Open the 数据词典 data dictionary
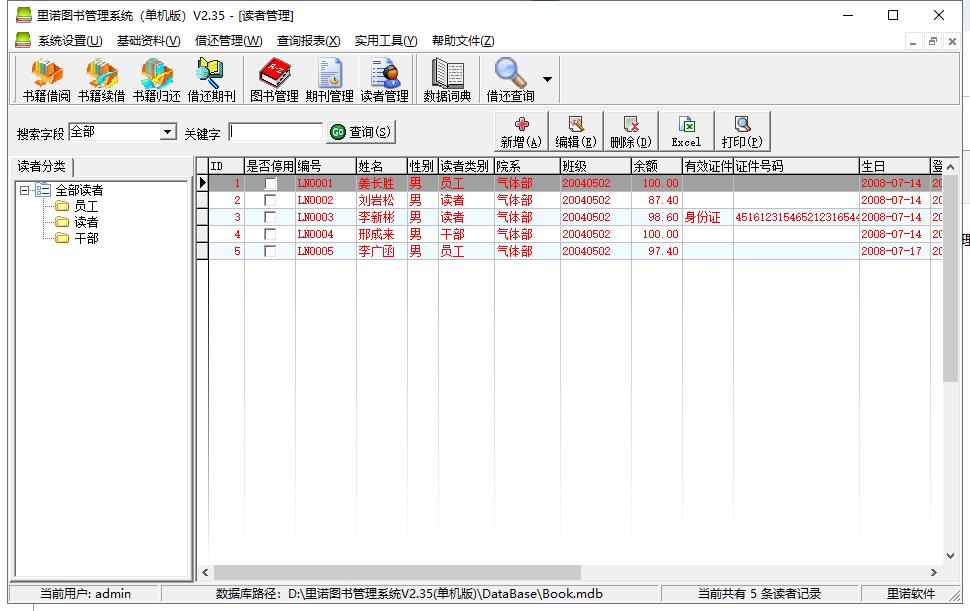Viewport: 970px width, 611px height. point(447,80)
